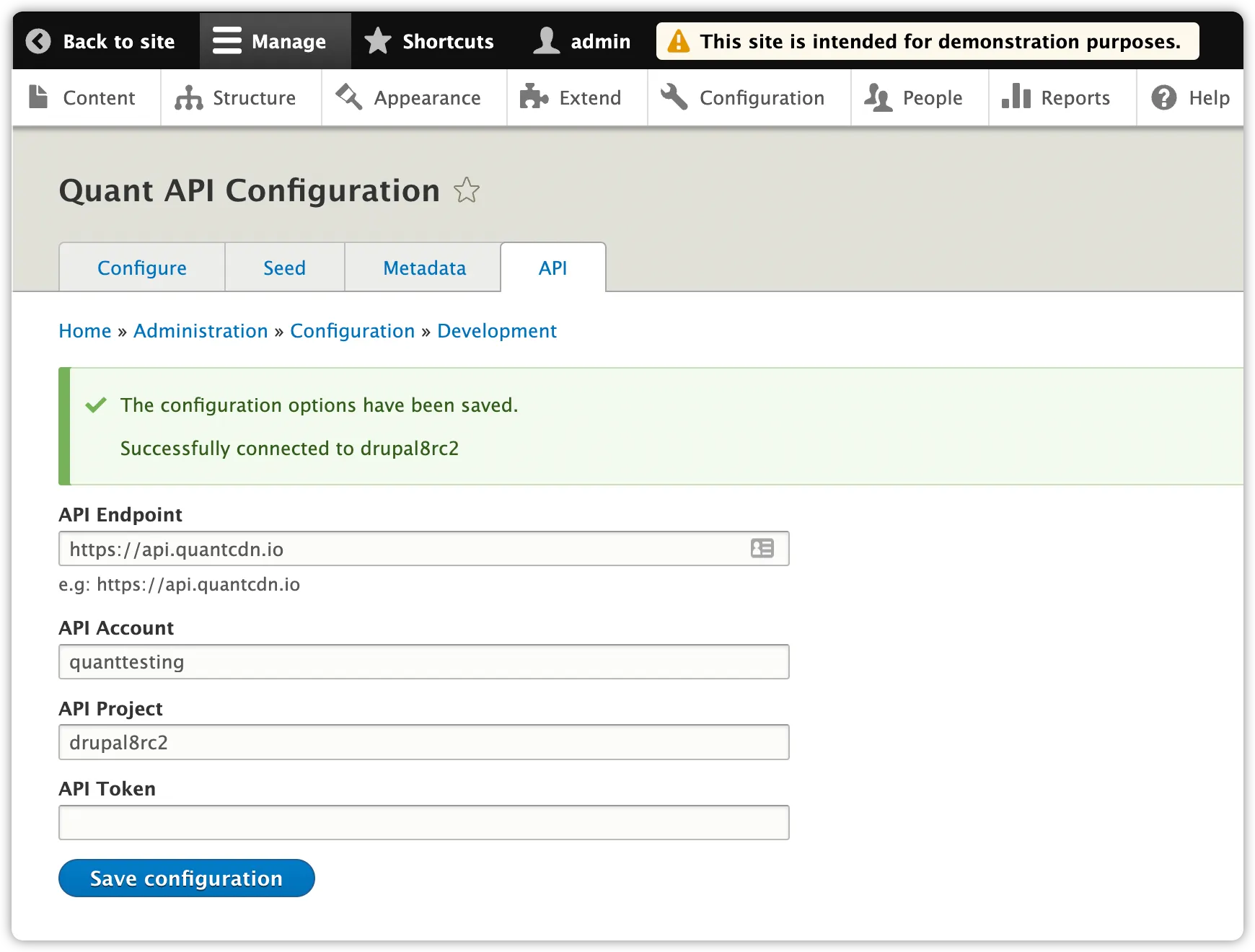Click the Administration breadcrumb link

click(200, 331)
